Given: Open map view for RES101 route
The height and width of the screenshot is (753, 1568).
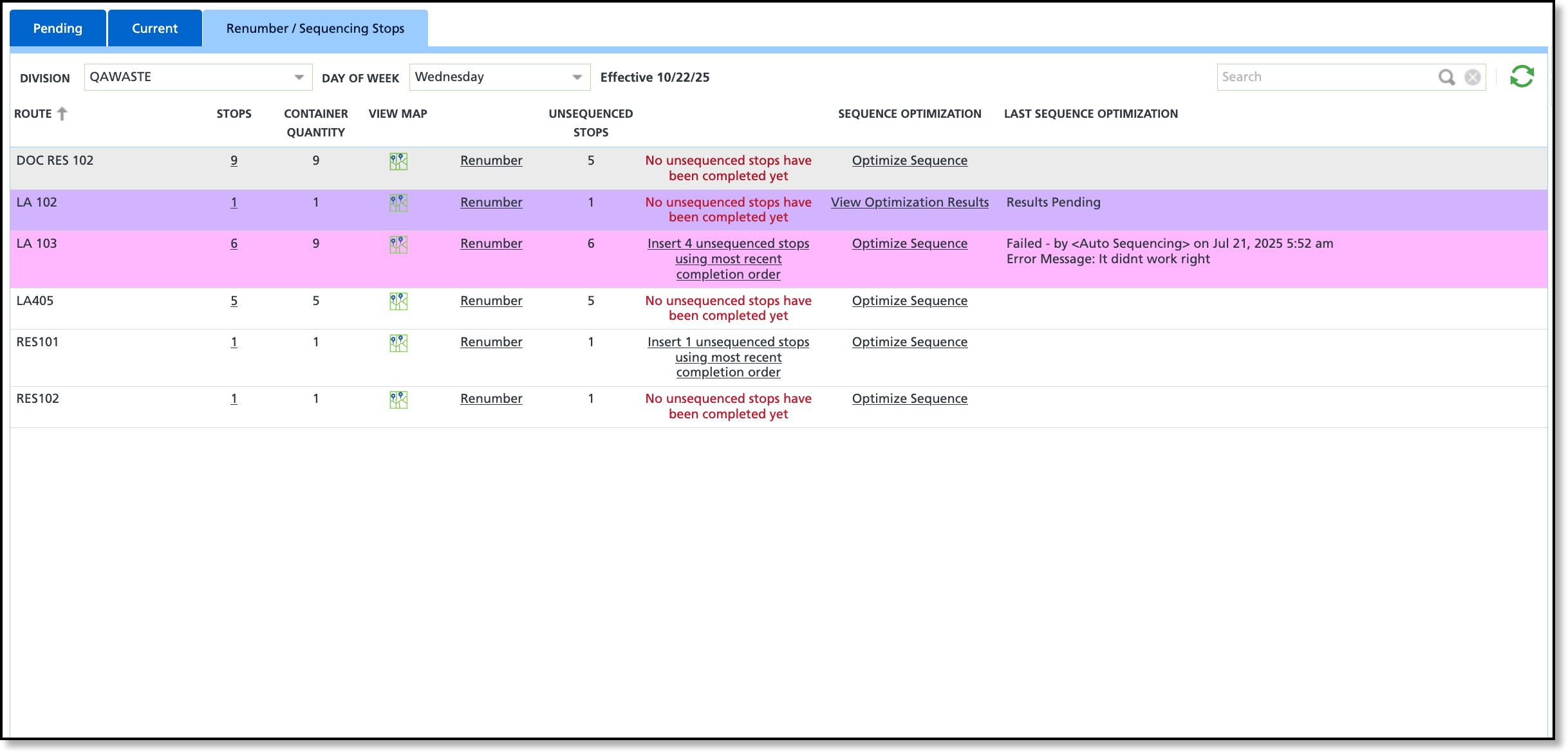Looking at the screenshot, I should [398, 342].
